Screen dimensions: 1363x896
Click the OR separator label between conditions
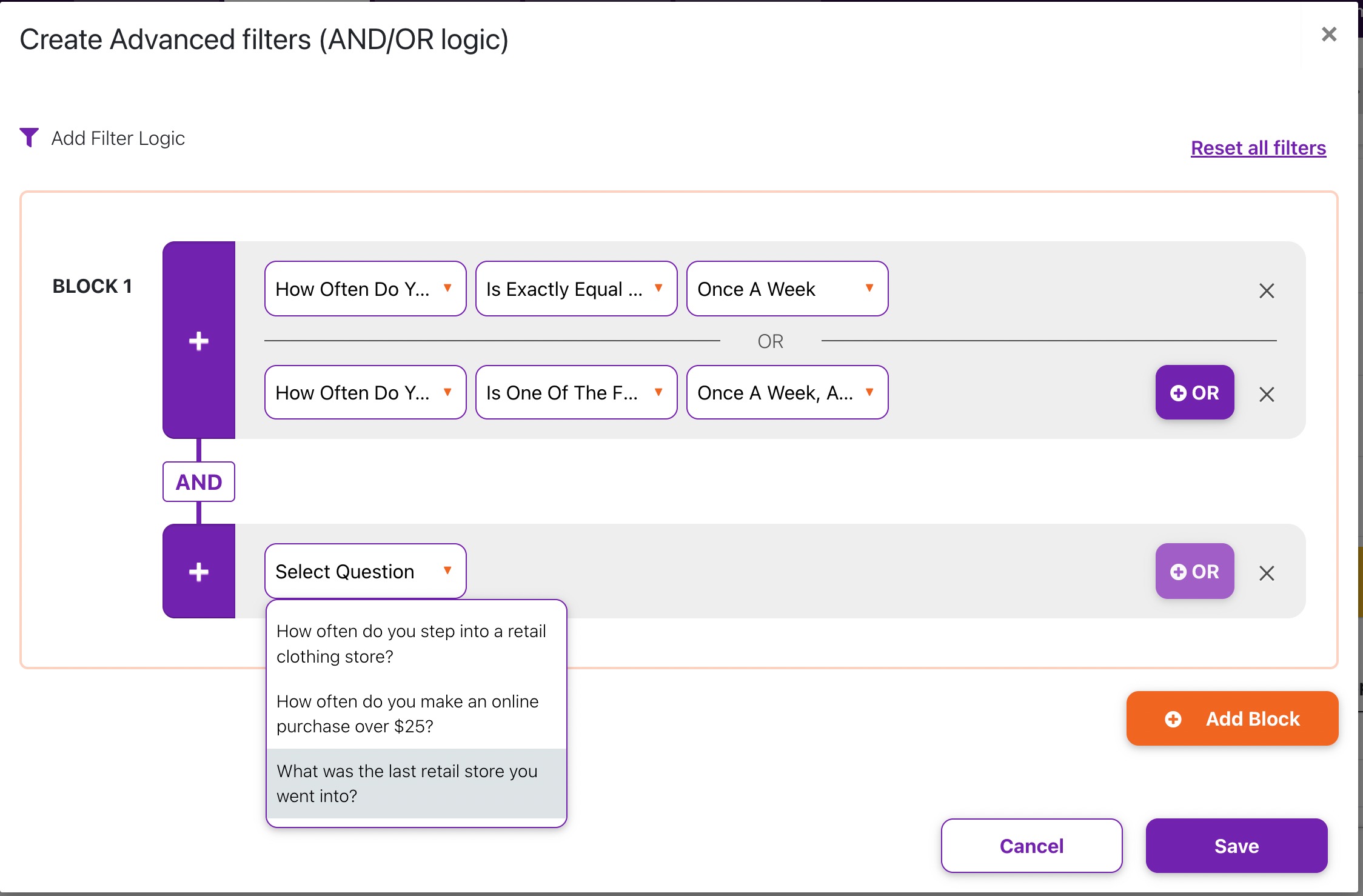click(x=770, y=341)
